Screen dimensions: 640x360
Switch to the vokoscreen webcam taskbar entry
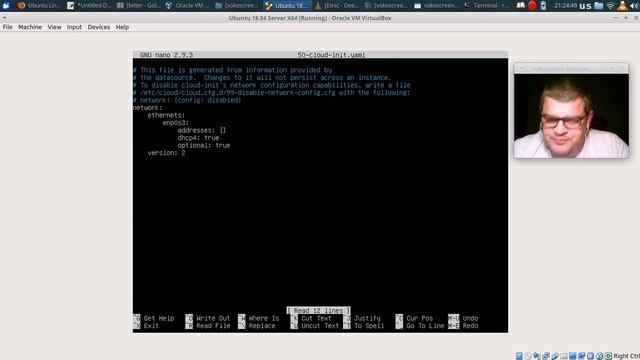pyautogui.click(x=437, y=5)
